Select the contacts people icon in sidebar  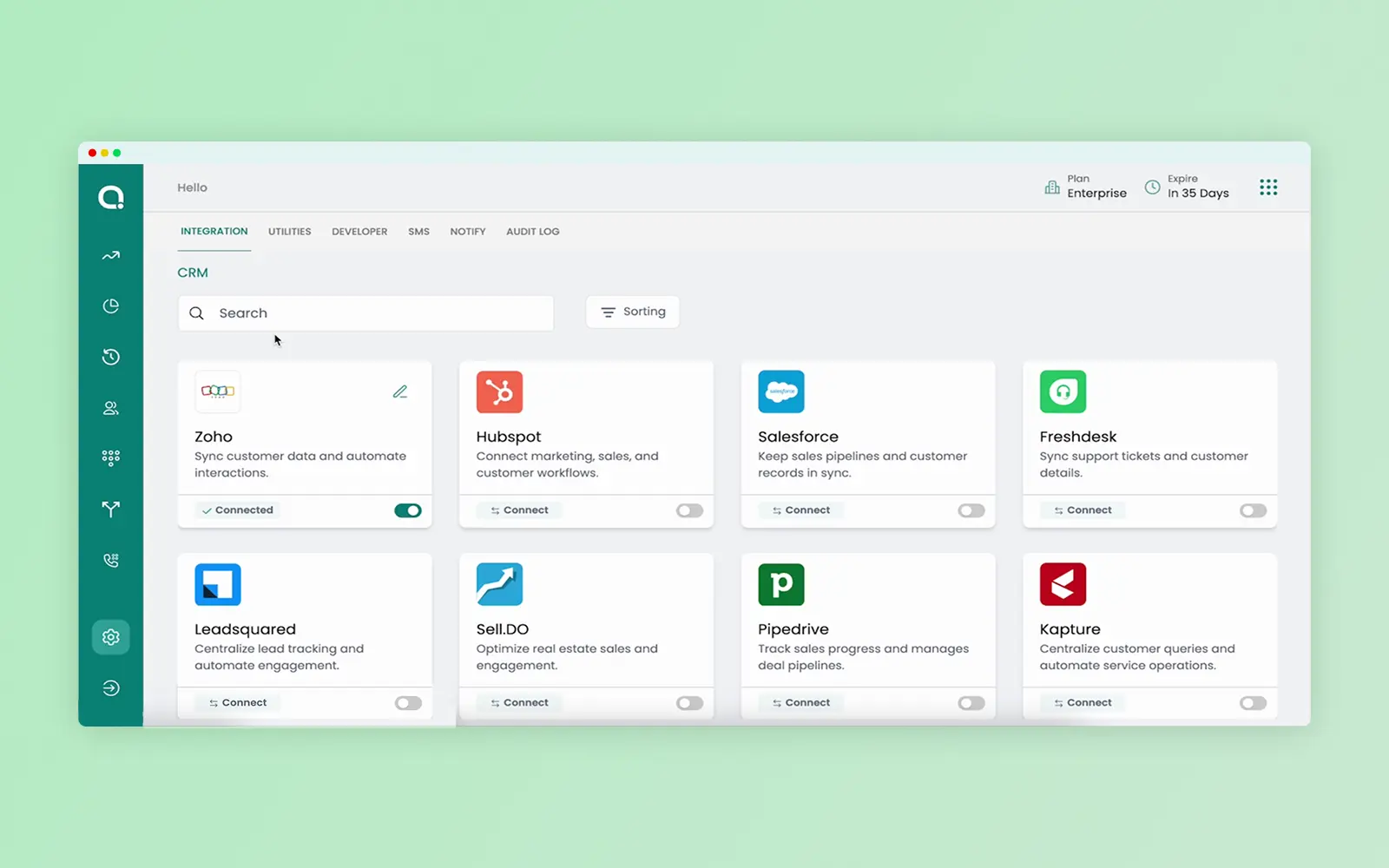[110, 408]
